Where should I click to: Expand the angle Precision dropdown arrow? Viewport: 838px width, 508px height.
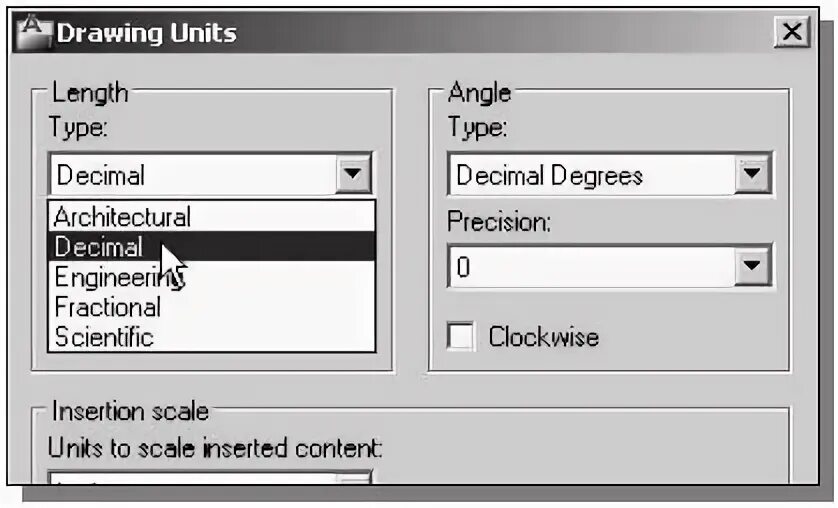(752, 267)
